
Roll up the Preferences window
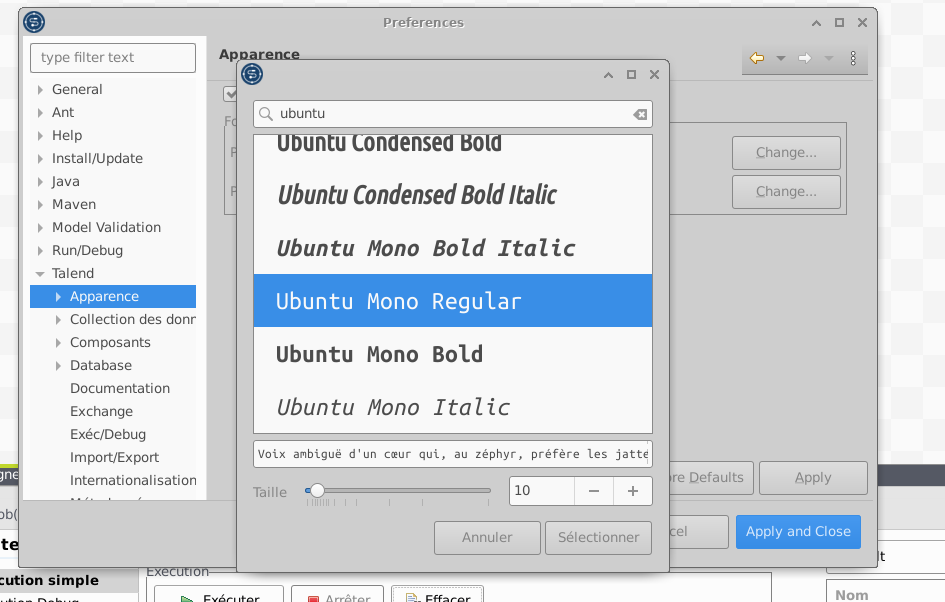coord(816,23)
